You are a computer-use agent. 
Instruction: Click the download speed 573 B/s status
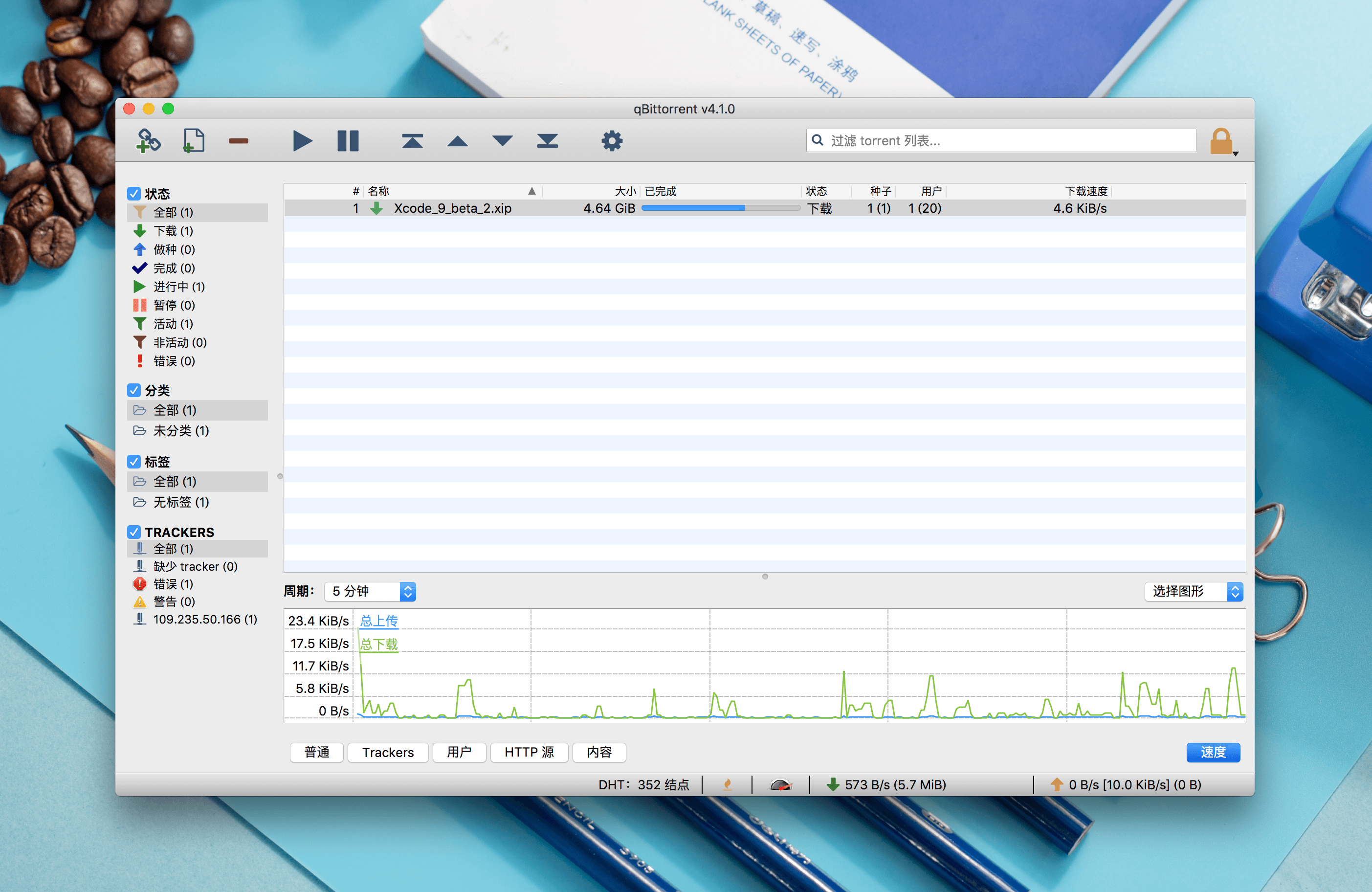tap(886, 785)
